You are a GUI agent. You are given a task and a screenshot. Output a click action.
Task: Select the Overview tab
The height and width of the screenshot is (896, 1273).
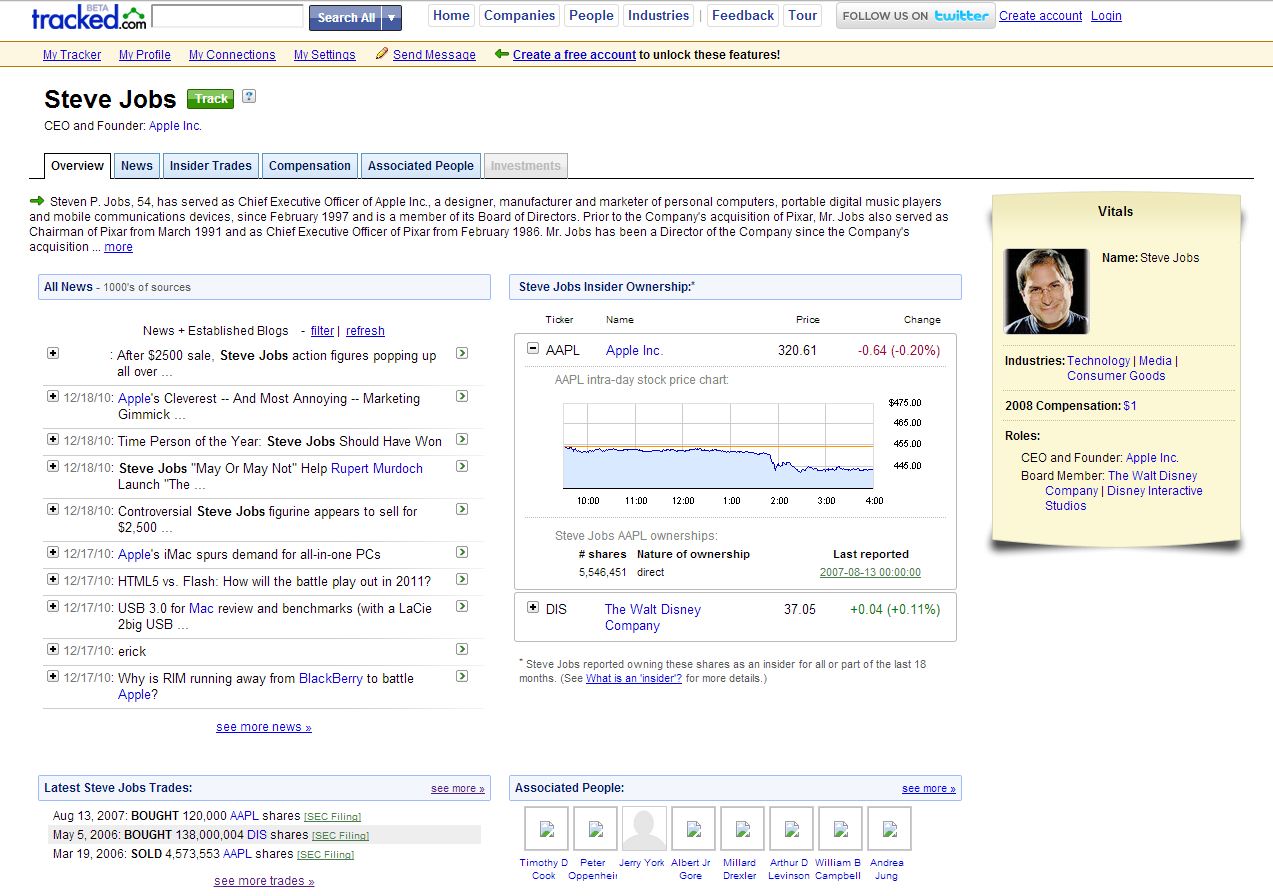[77, 166]
